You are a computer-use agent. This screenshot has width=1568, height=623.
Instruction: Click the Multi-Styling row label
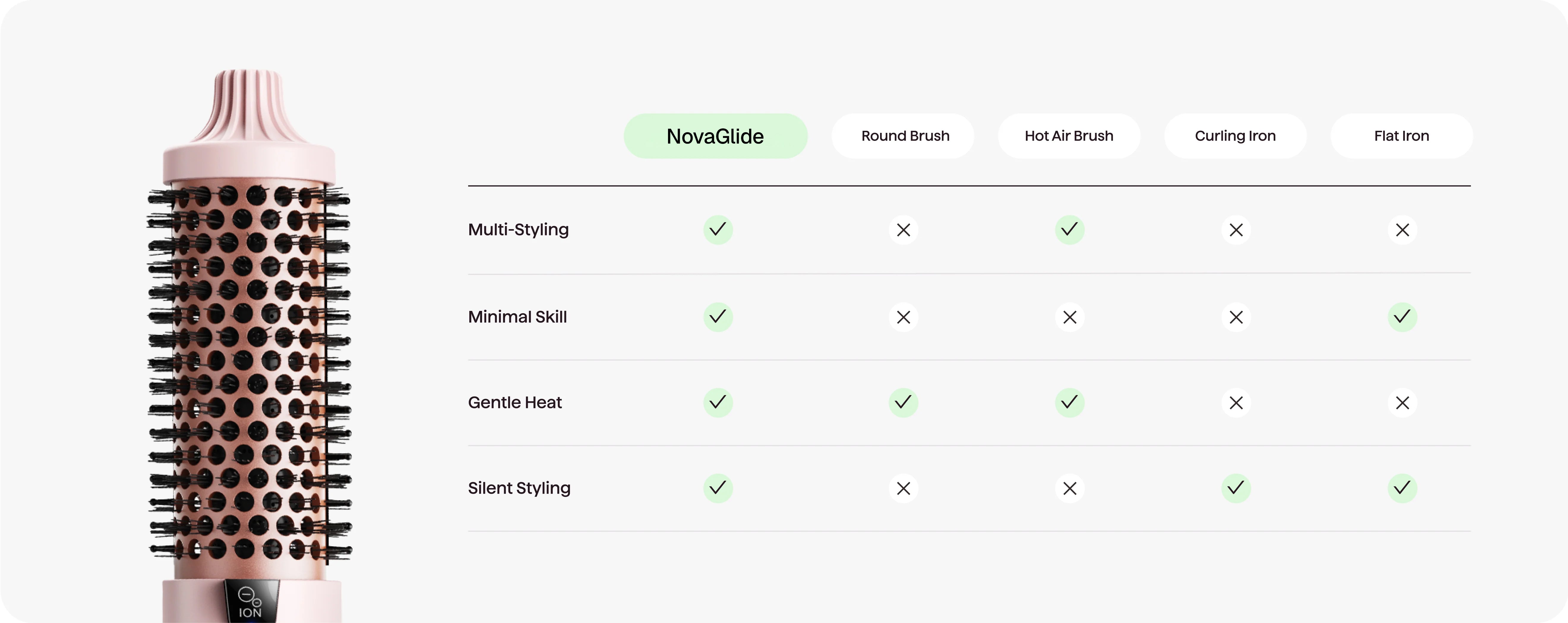tap(518, 229)
